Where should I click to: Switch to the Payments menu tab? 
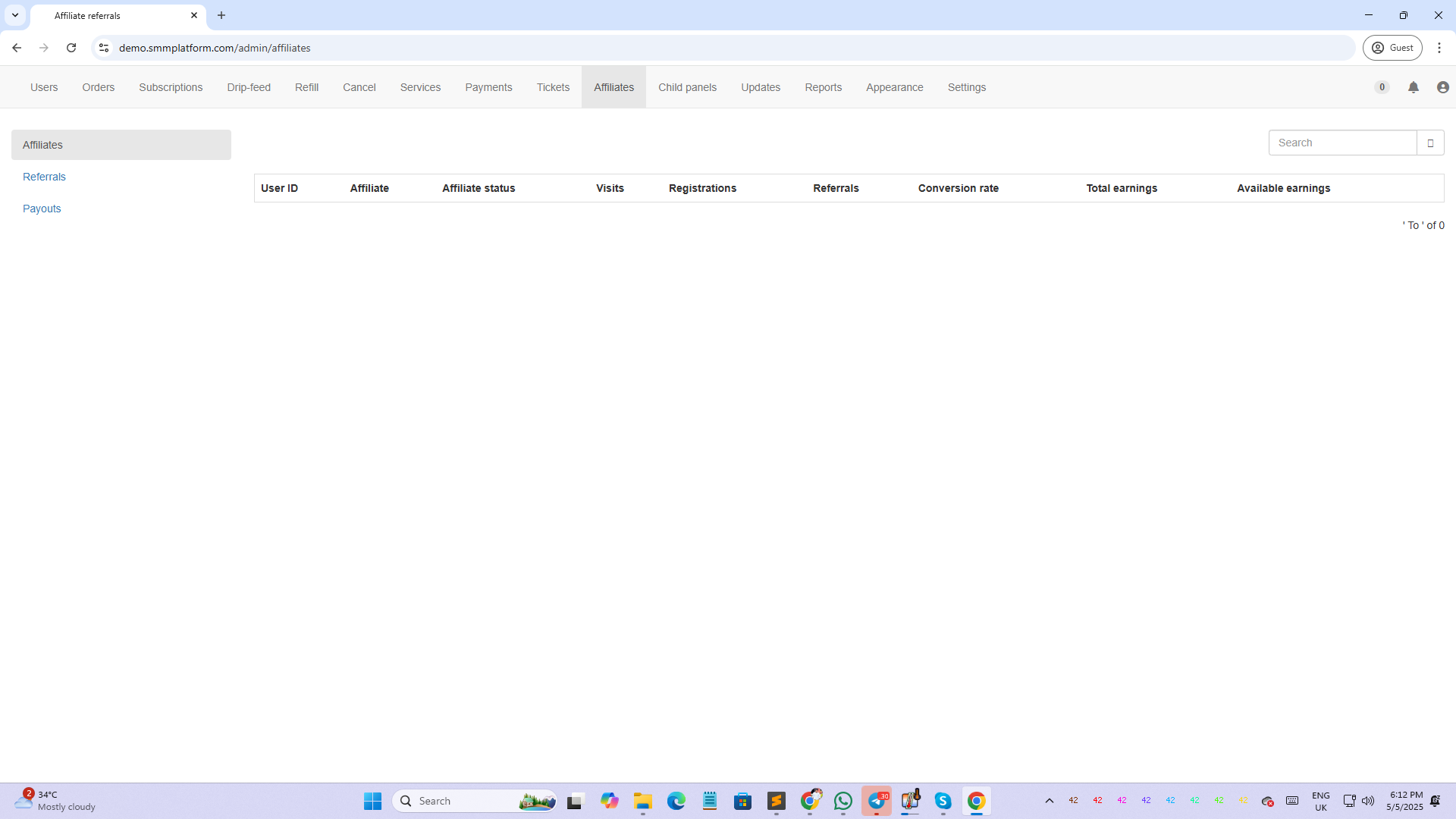(x=488, y=87)
